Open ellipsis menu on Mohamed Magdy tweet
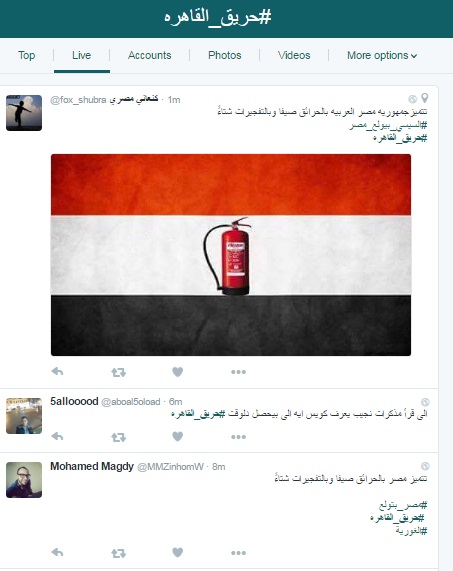This screenshot has height=571, width=453. pyautogui.click(x=239, y=553)
